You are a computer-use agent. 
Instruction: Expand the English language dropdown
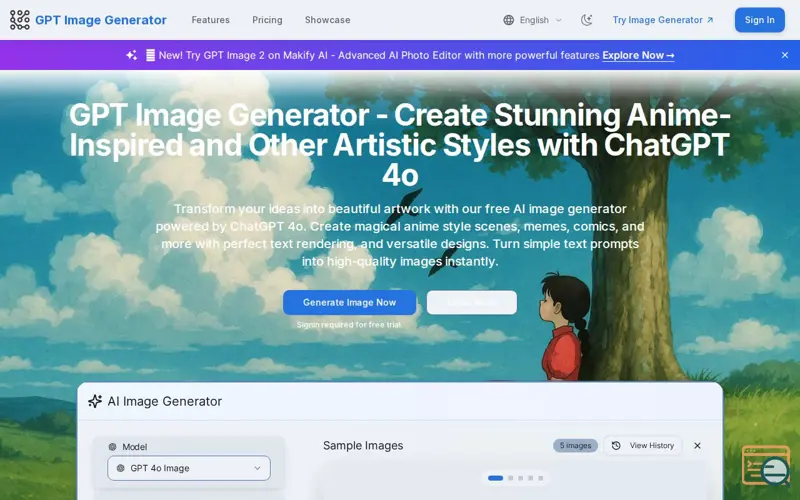pyautogui.click(x=533, y=20)
